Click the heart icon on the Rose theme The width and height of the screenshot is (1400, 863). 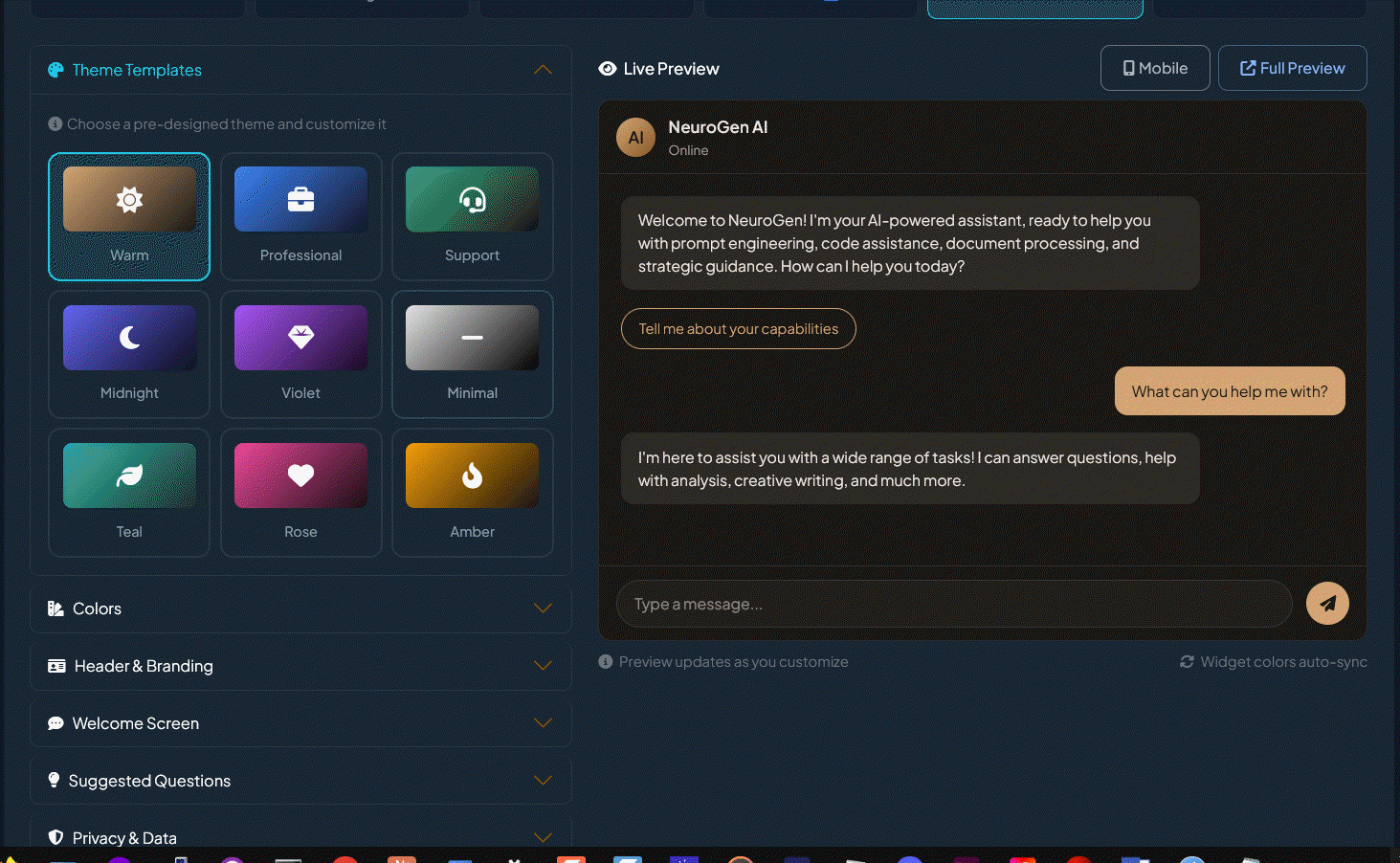[x=300, y=475]
